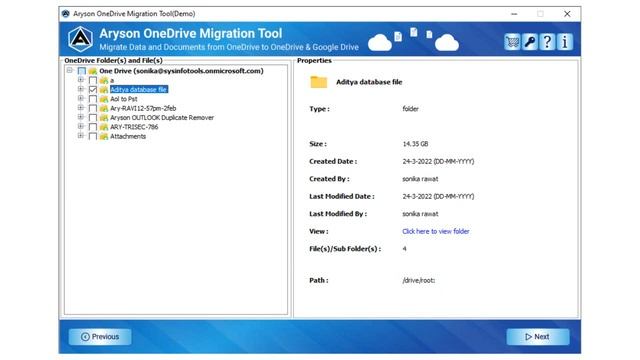Collapse the One Drive root node
This screenshot has height=360, width=640.
click(70, 71)
